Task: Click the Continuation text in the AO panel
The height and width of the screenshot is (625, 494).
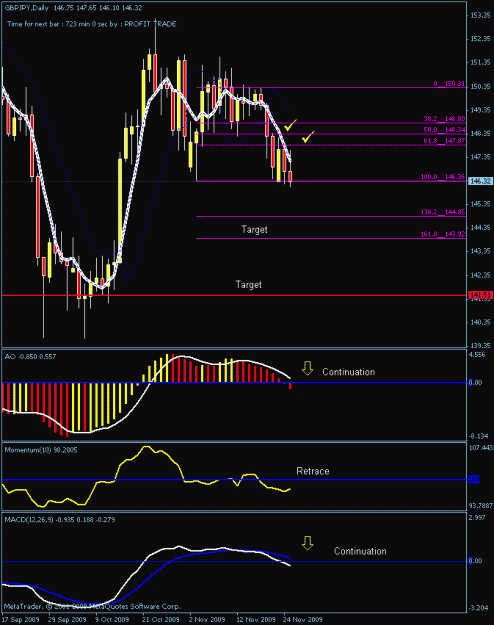Action: pyautogui.click(x=348, y=372)
